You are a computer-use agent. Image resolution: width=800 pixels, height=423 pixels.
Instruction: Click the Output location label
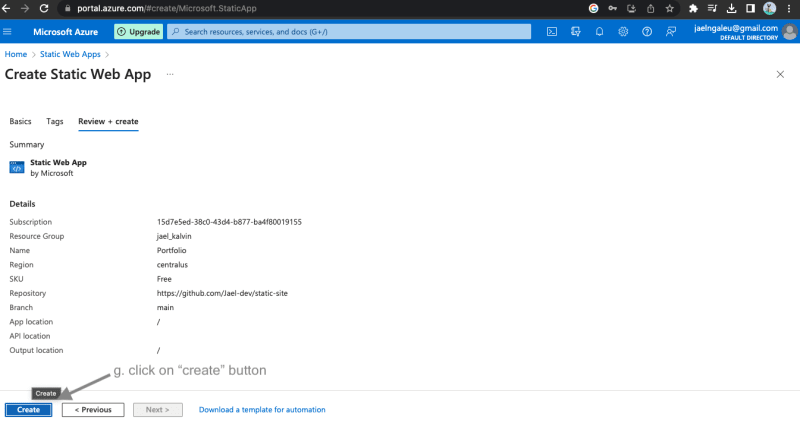click(36, 351)
